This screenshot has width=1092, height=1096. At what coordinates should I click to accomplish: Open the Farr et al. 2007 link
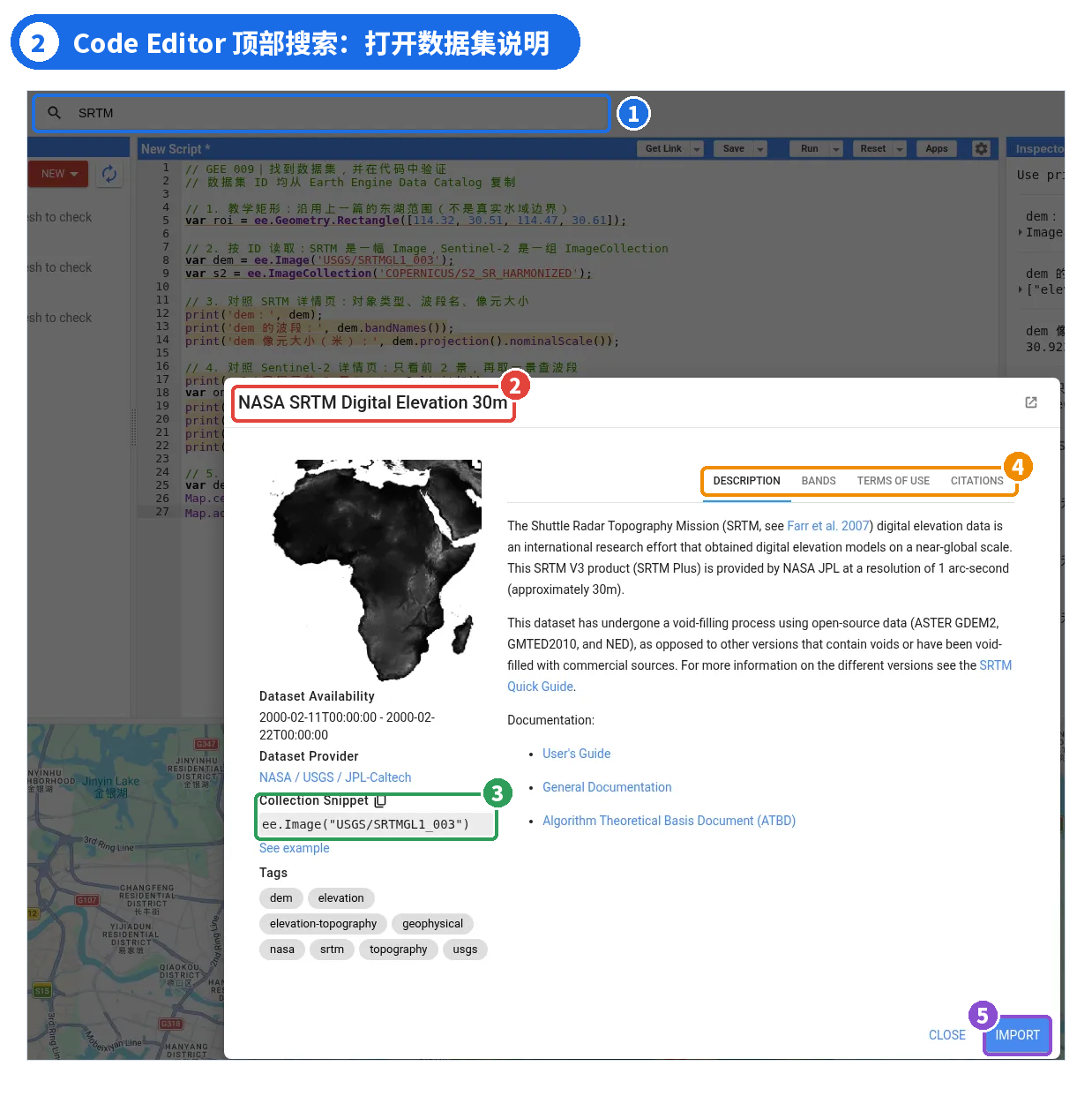coord(828,526)
